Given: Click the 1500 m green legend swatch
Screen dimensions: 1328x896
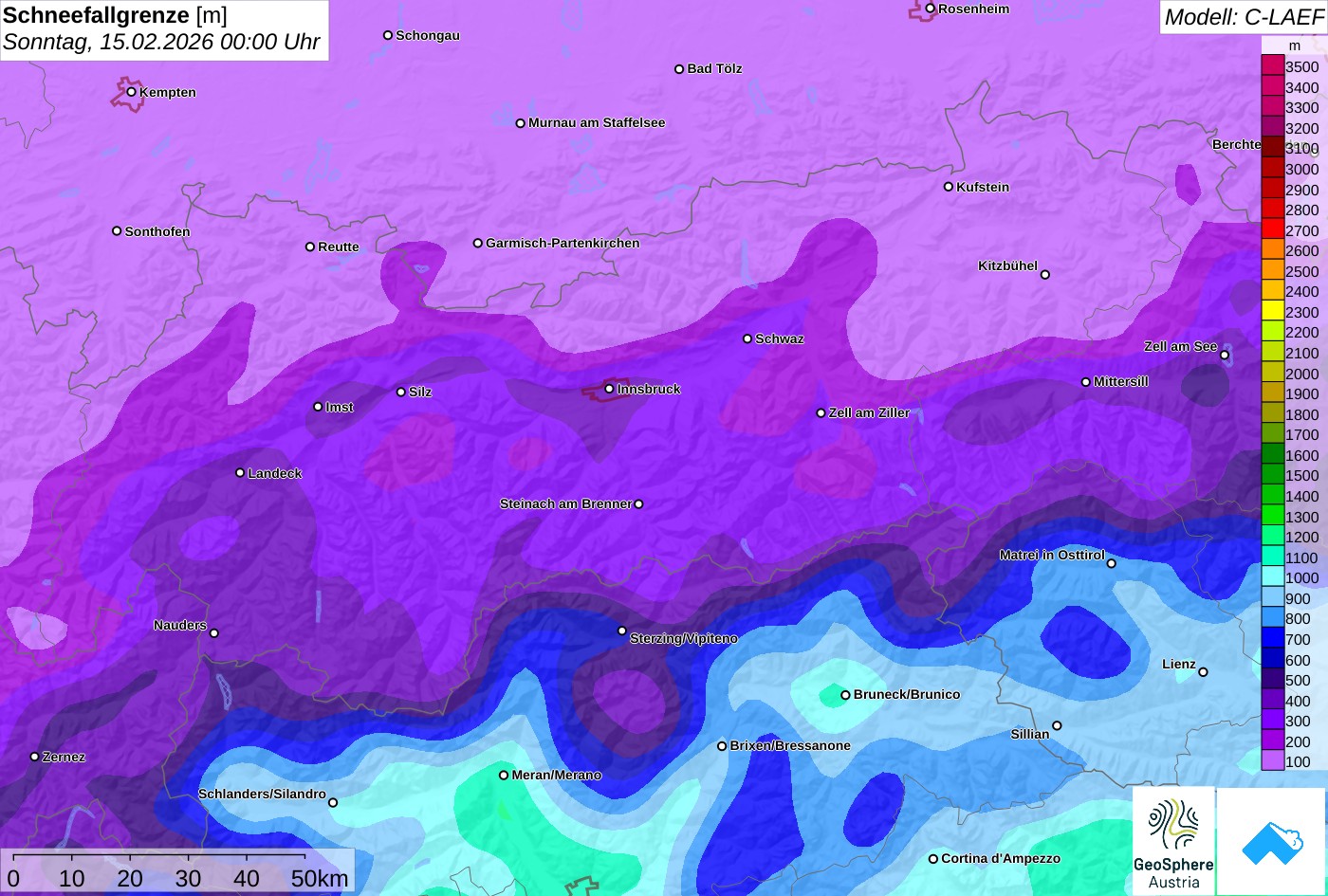Looking at the screenshot, I should coord(1272,475).
